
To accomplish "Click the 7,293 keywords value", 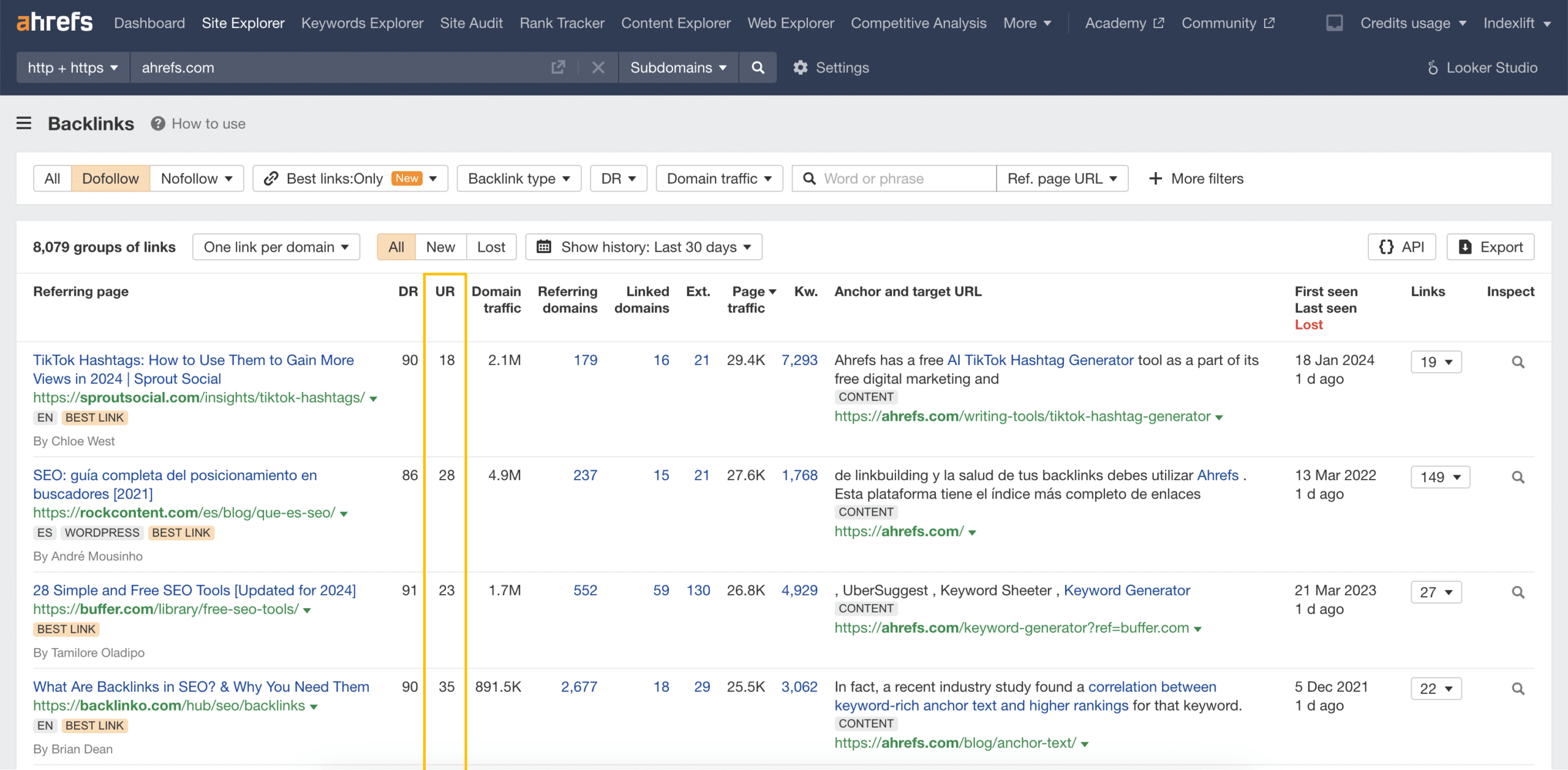I will 799,360.
